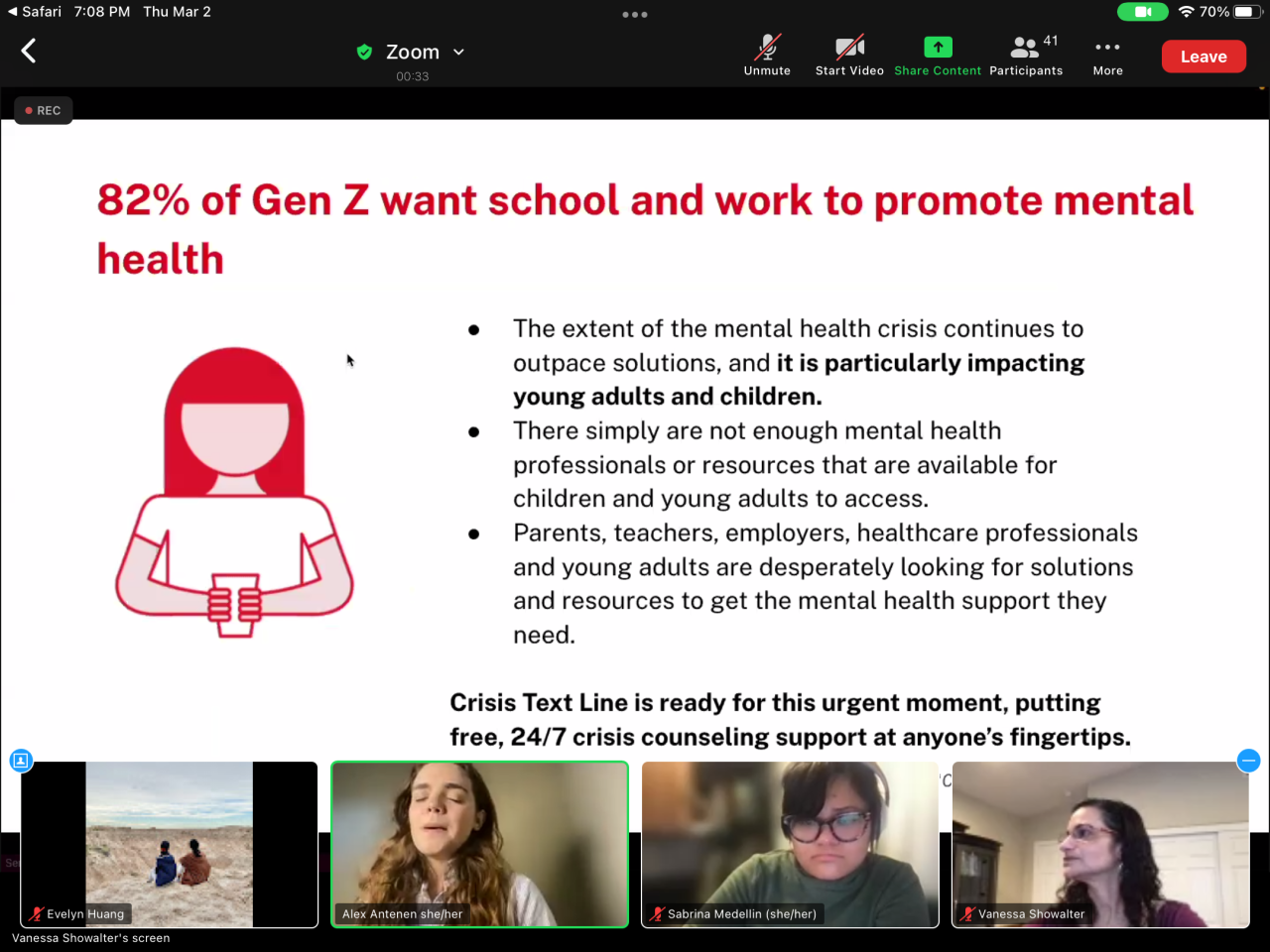1270x952 pixels.
Task: Leave the meeting
Action: click(1204, 57)
